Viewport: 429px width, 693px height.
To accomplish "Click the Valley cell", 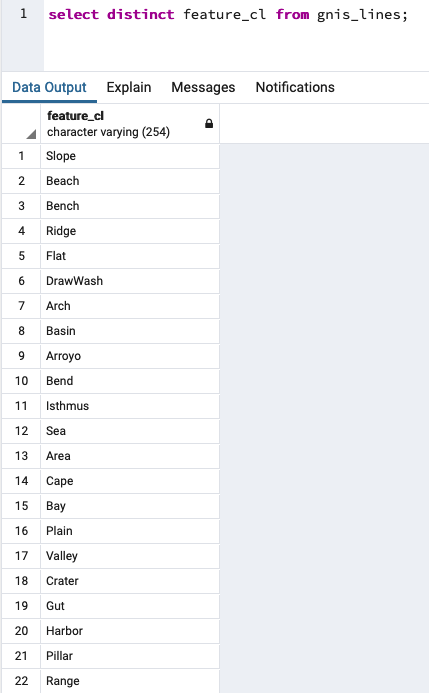I will tap(130, 556).
